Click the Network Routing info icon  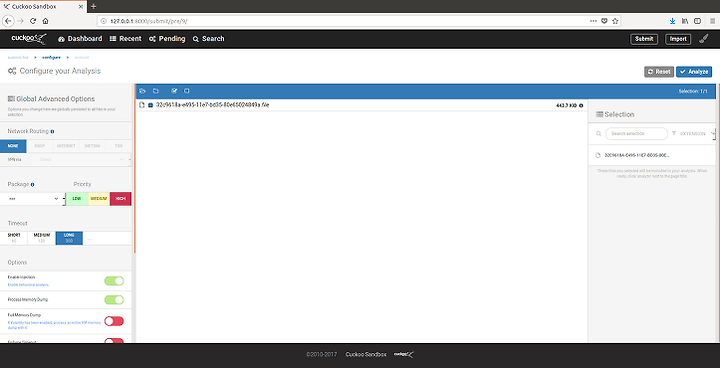click(x=52, y=131)
